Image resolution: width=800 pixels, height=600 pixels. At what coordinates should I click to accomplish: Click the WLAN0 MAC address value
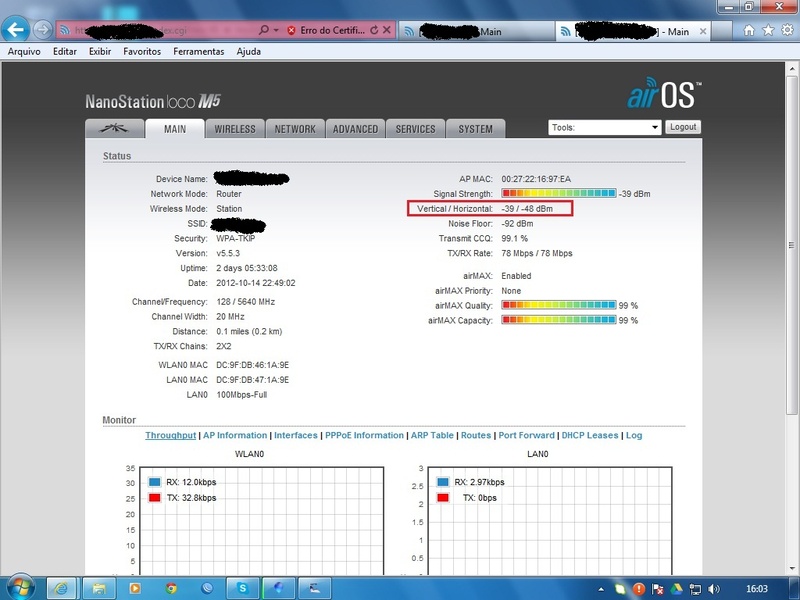pos(253,365)
